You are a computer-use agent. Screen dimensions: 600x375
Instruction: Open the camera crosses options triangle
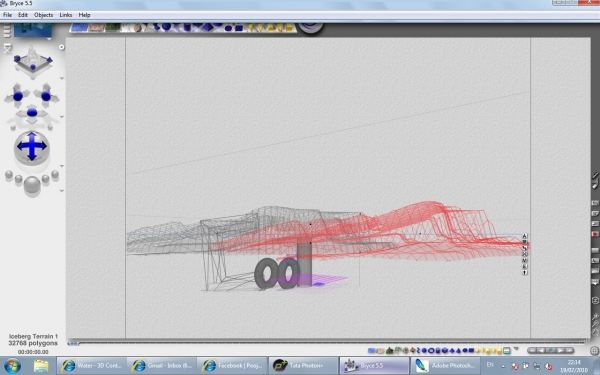[x=62, y=117]
